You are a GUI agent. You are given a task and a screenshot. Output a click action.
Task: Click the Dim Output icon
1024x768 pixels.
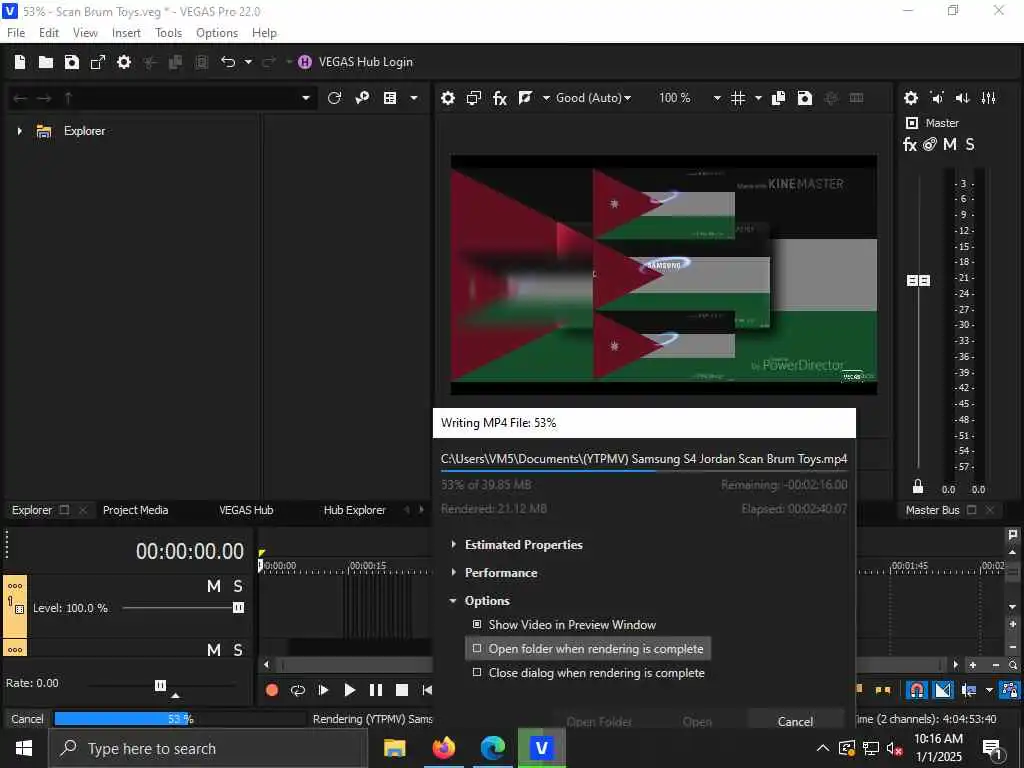(x=963, y=98)
